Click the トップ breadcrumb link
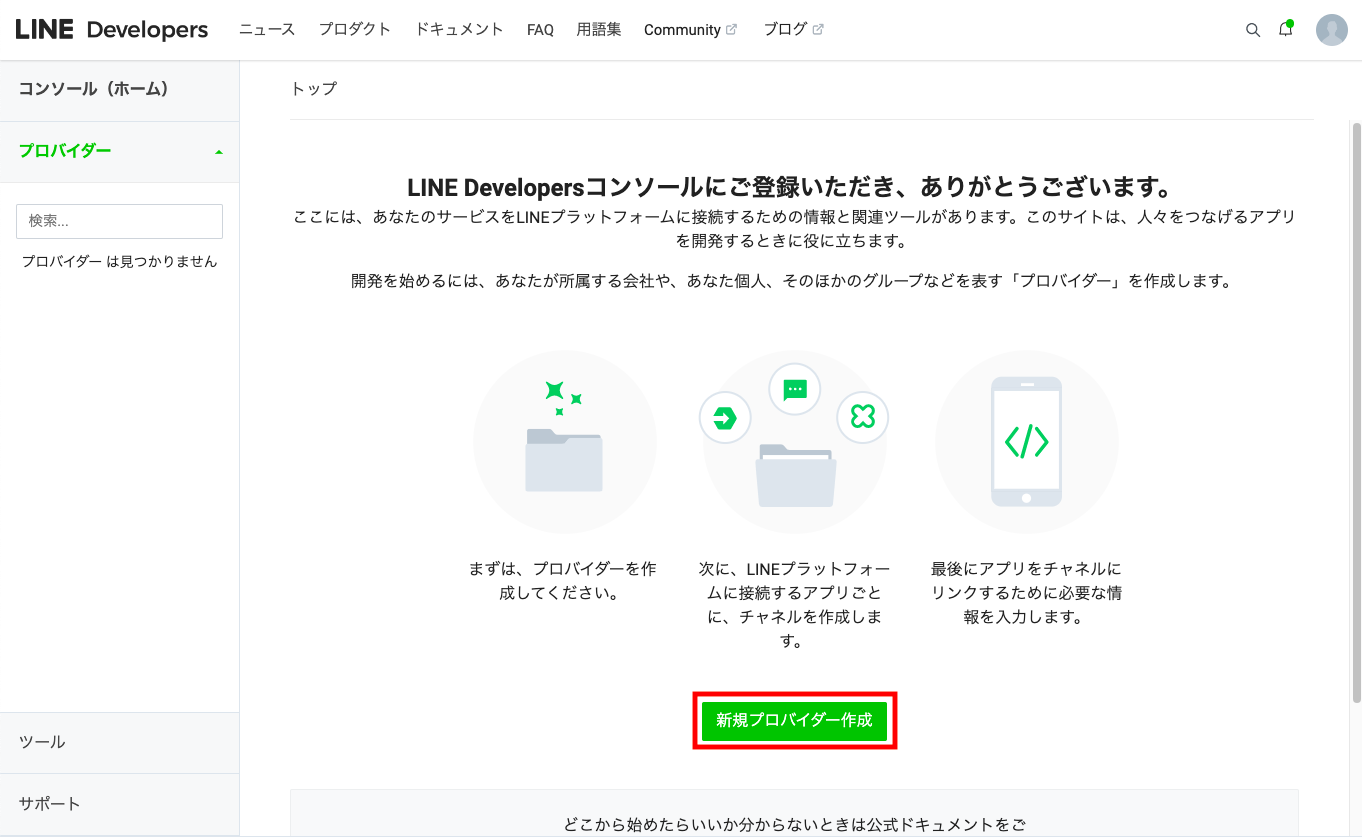 [x=314, y=89]
